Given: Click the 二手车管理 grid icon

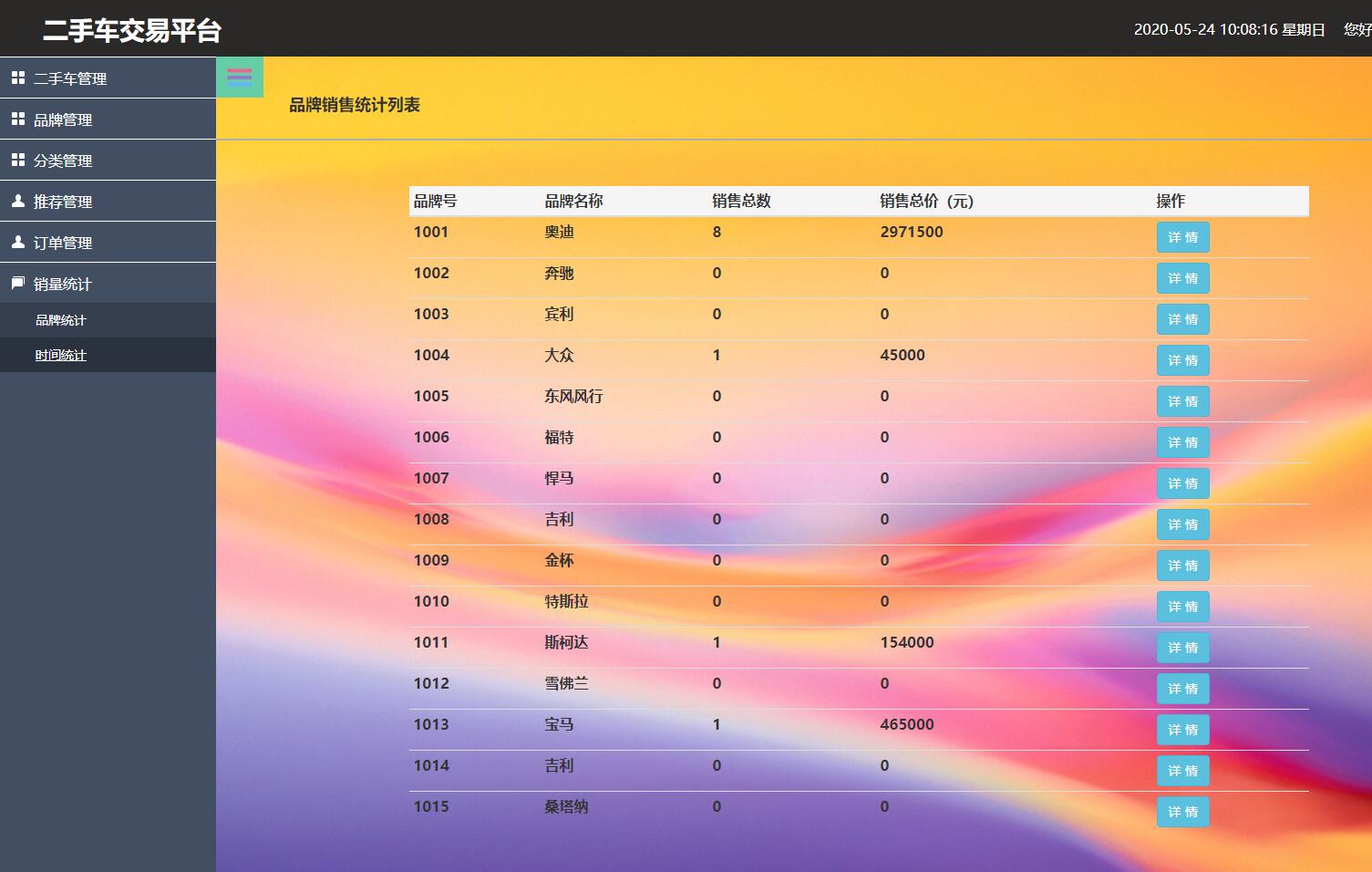Looking at the screenshot, I should point(18,78).
